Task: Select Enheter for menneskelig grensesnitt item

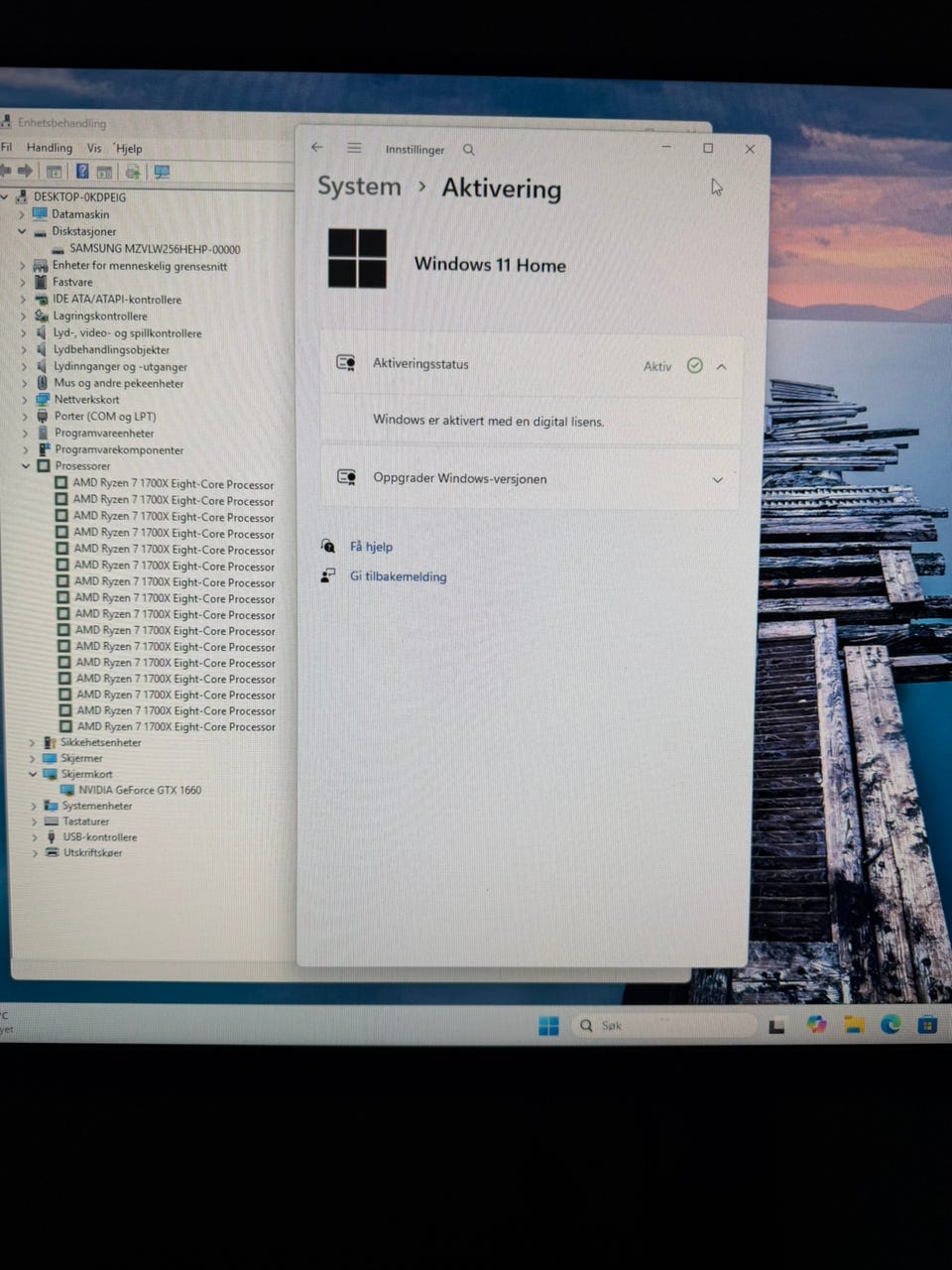Action: click(x=140, y=265)
